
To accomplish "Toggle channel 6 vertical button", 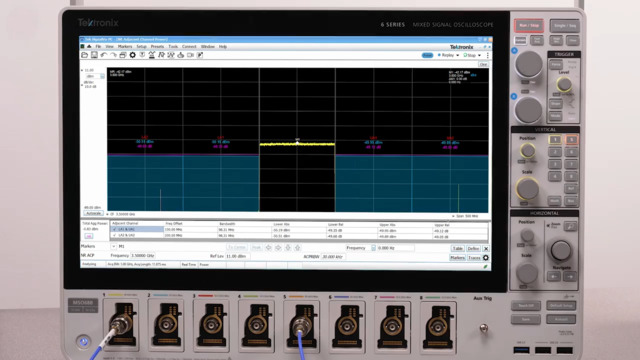I will coord(571,152).
